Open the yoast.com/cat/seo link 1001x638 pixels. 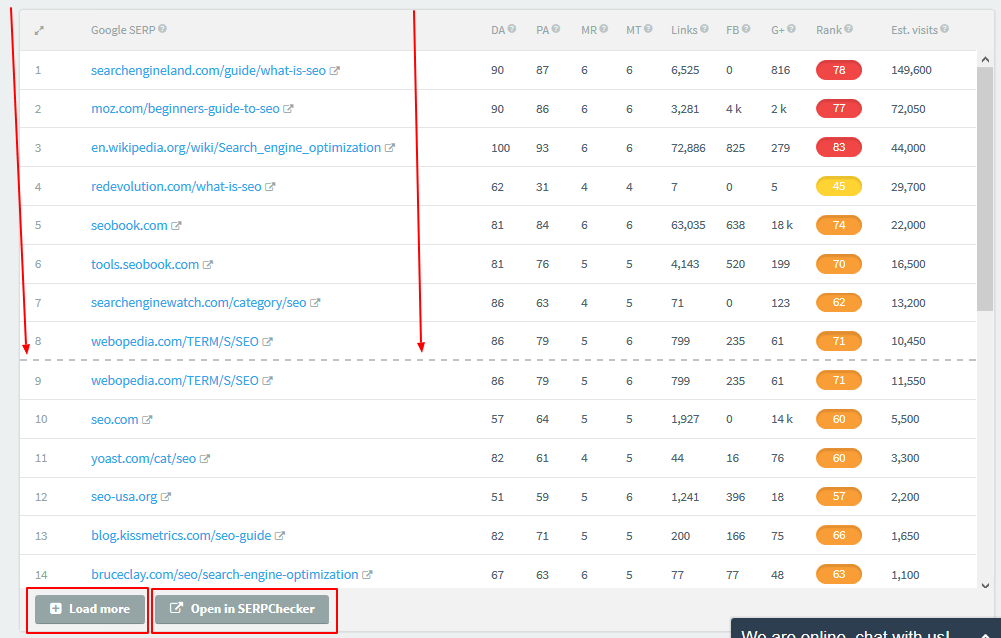tap(143, 459)
